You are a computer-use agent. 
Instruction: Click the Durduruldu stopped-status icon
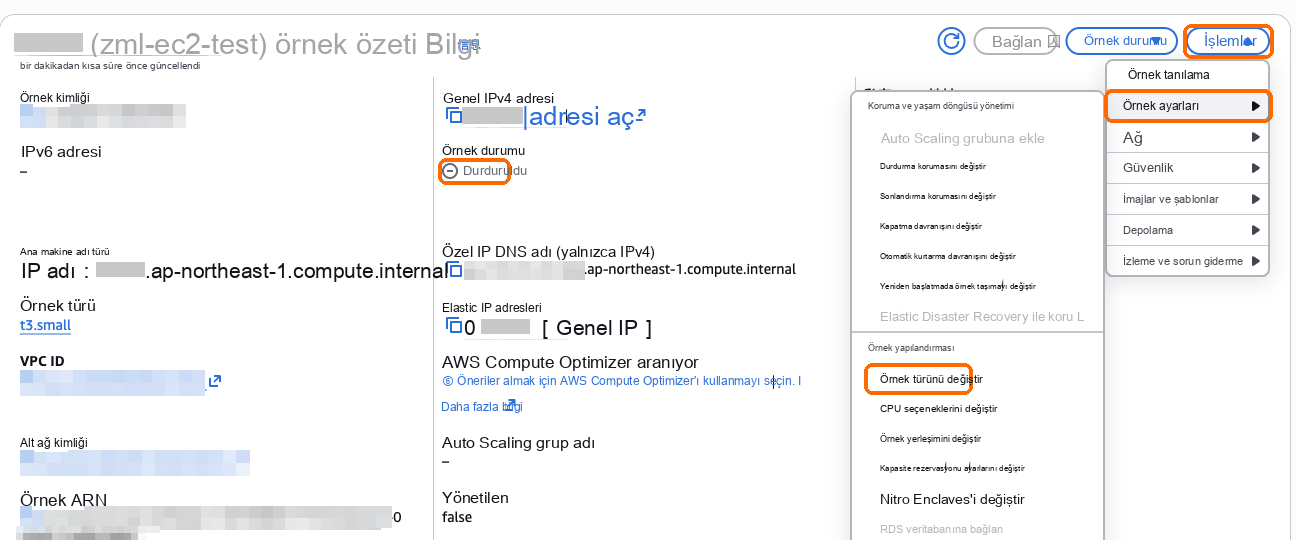click(450, 171)
